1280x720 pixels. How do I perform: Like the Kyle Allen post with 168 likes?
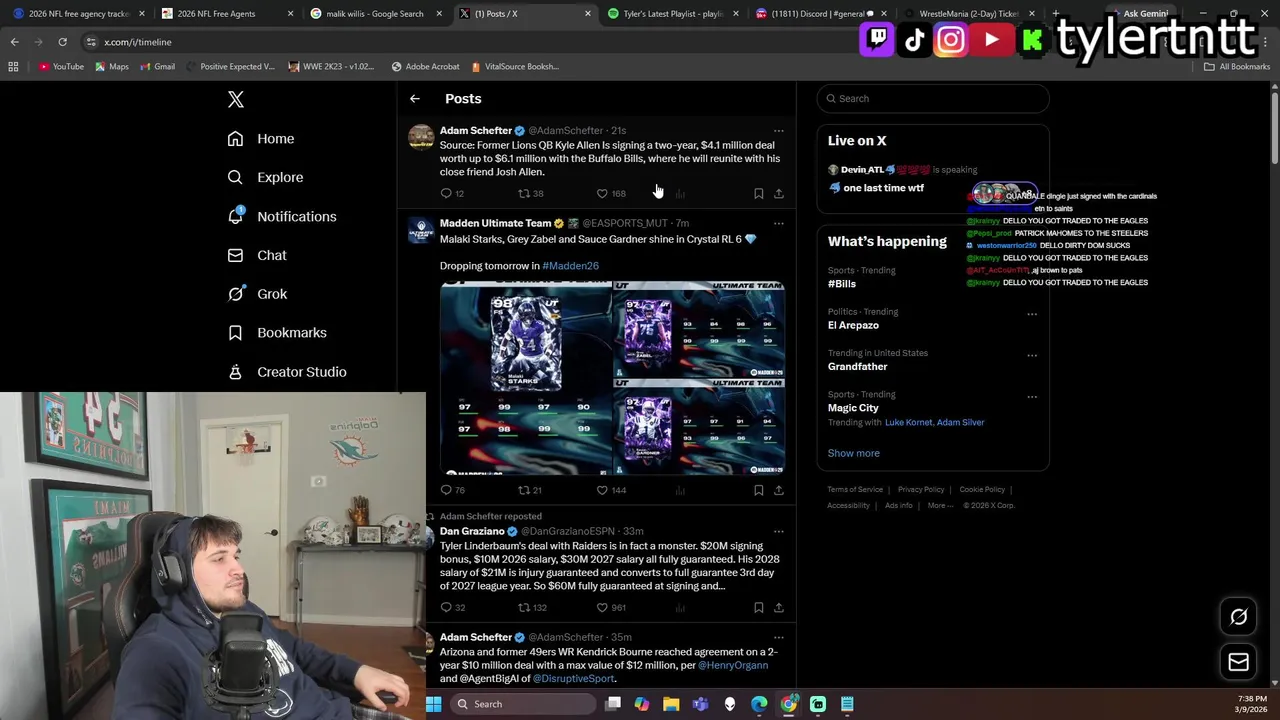[611, 193]
